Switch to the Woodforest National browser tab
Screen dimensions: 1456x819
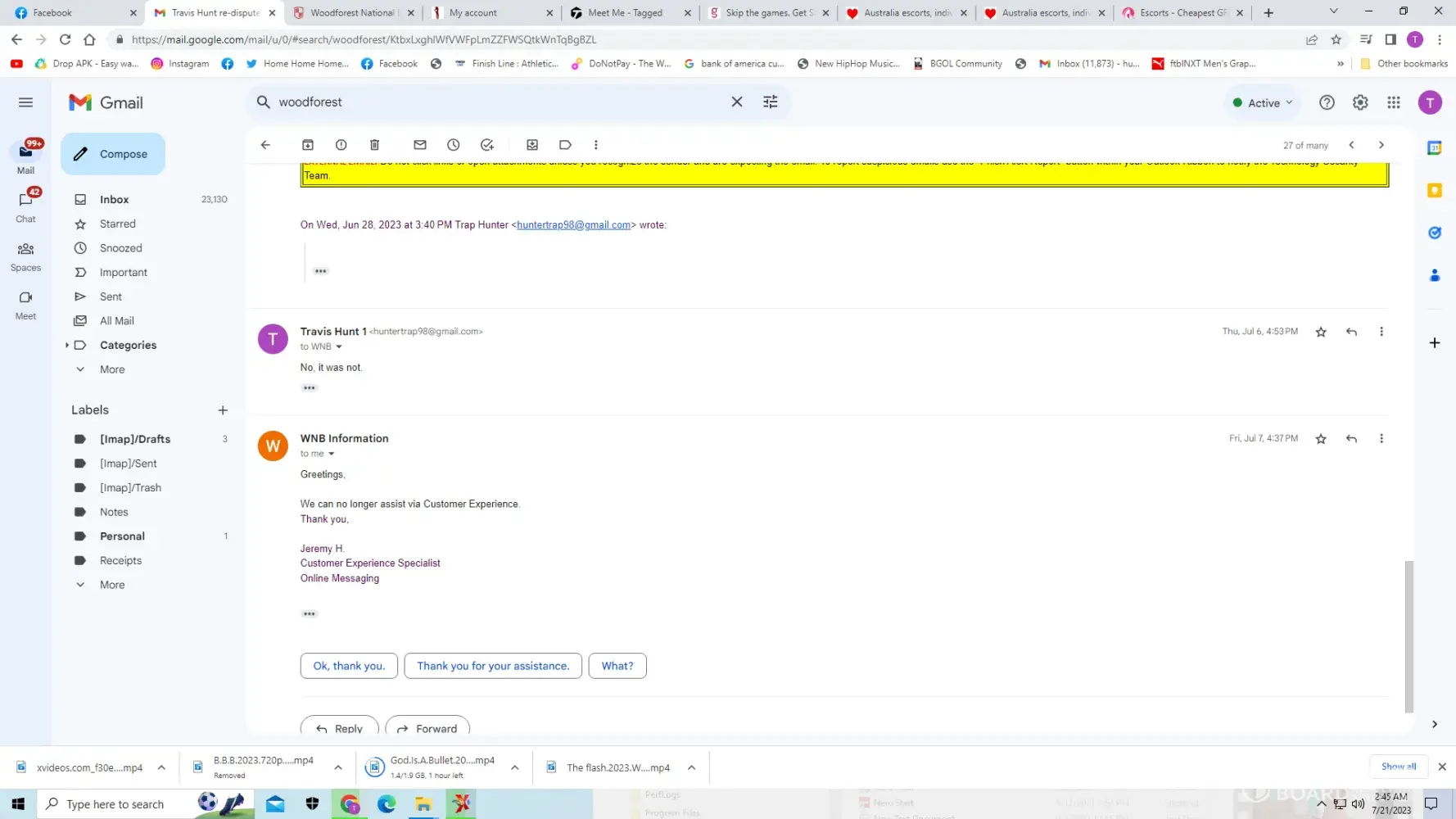point(352,13)
